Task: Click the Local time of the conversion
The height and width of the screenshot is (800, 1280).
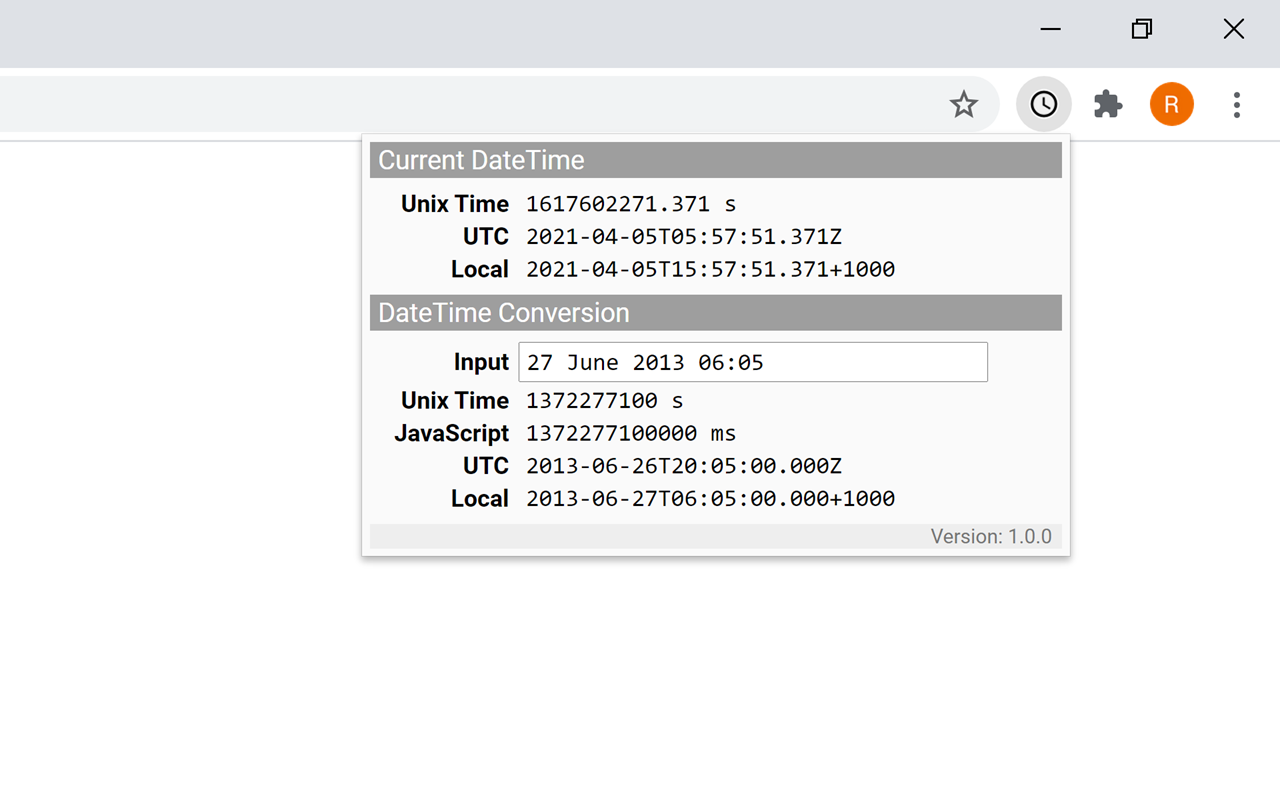Action: click(x=710, y=498)
